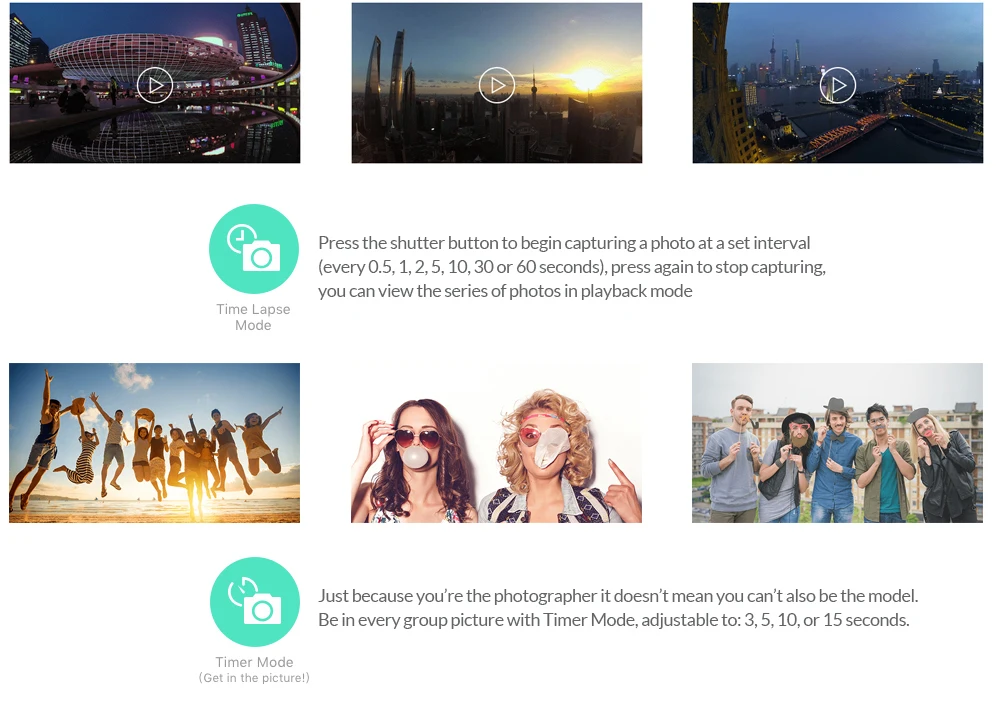This screenshot has width=1000, height=711.
Task: Open the Shanghai river dusk thumbnail
Action: click(838, 83)
